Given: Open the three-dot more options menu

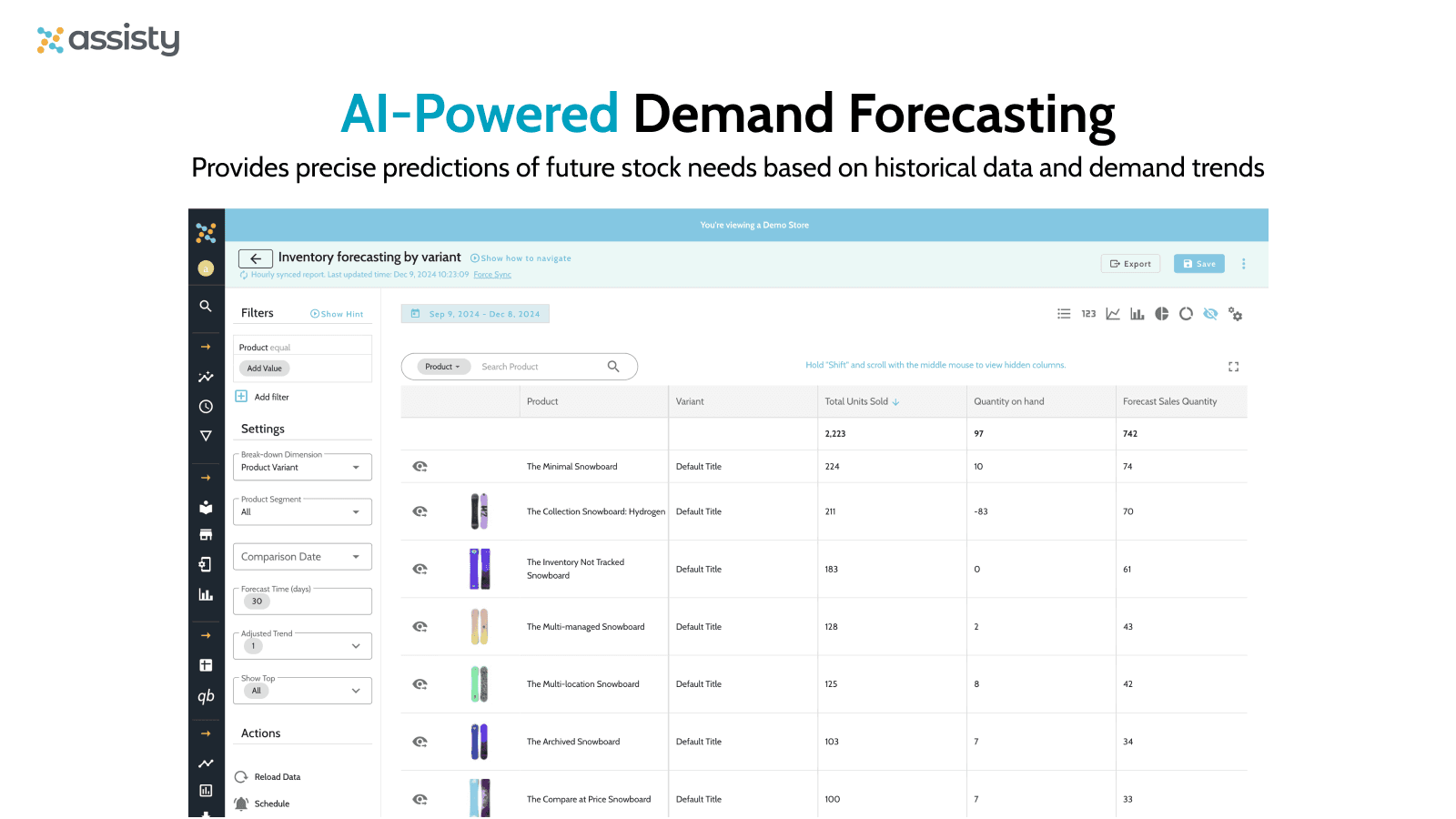Looking at the screenshot, I should coord(1243,264).
